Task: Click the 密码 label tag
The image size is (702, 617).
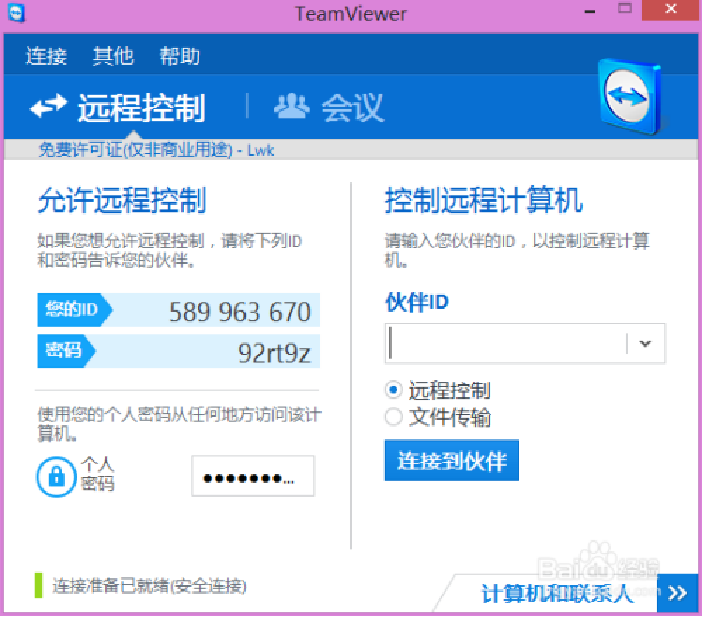Action: tap(66, 351)
